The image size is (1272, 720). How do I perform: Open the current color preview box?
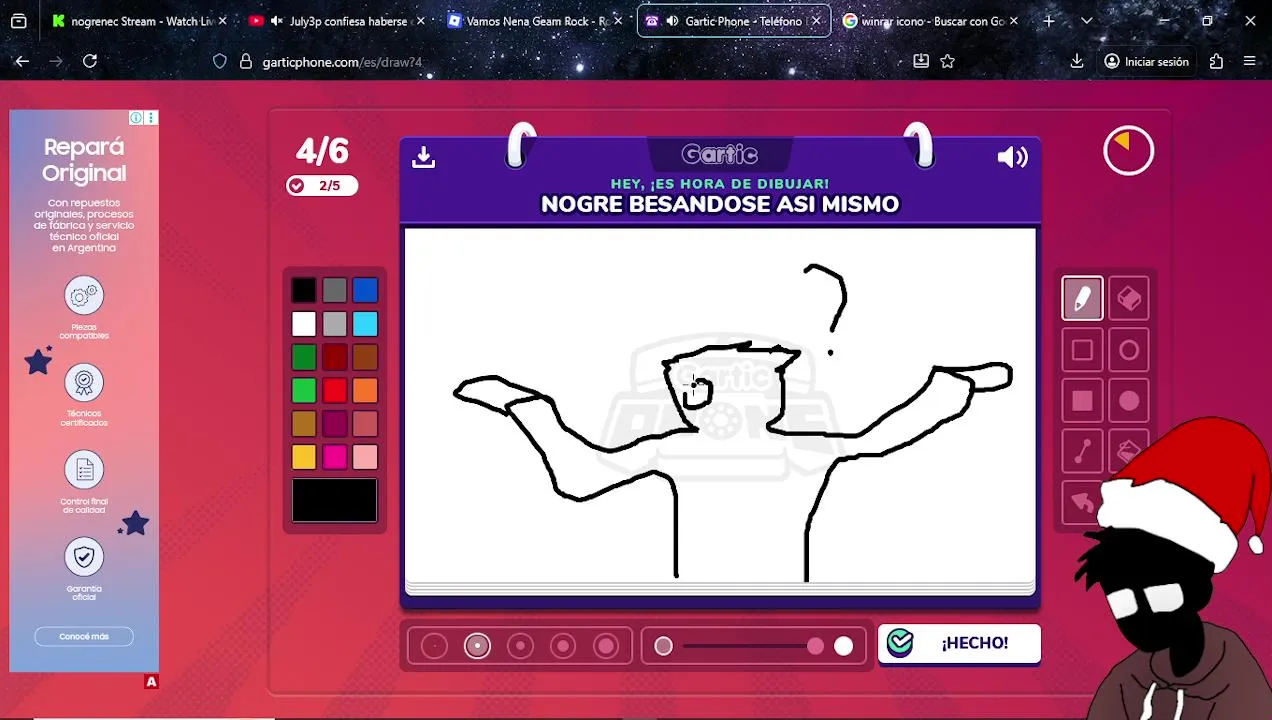pos(335,500)
